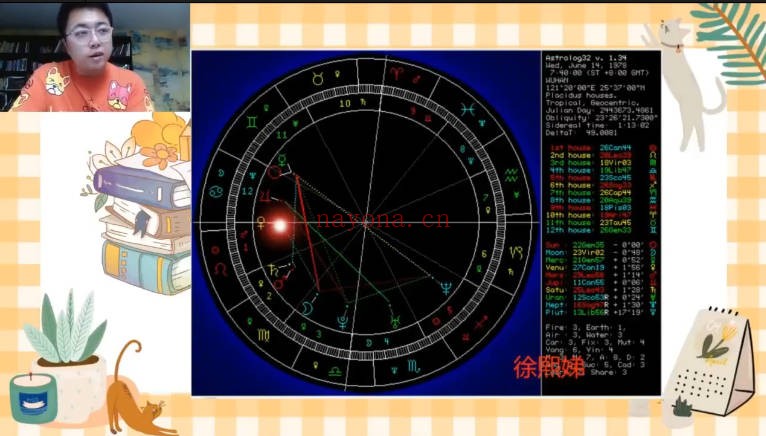This screenshot has width=766, height=436.
Task: Click the house number 3 label
Action: [319, 334]
